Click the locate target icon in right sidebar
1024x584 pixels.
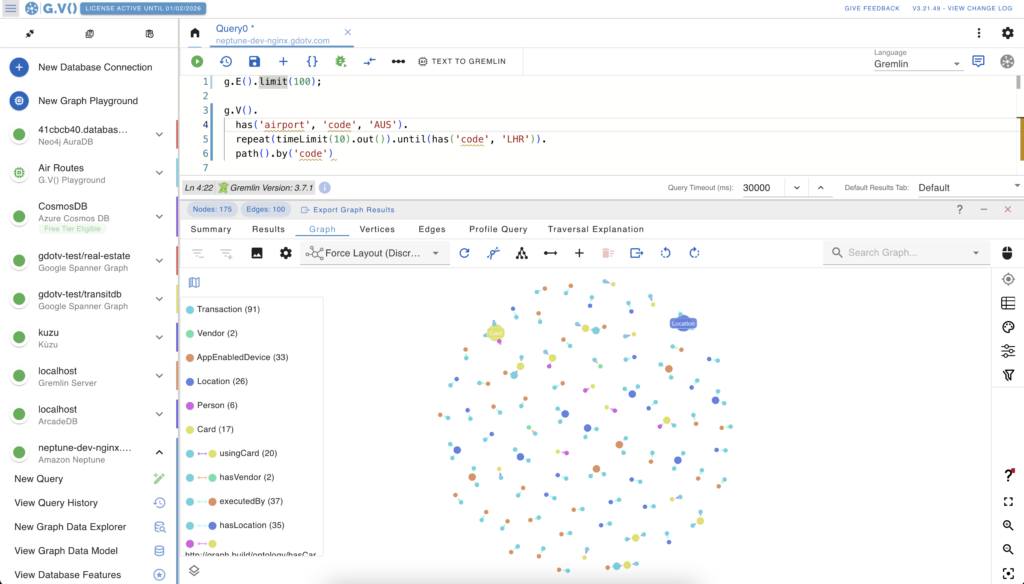(1008, 279)
